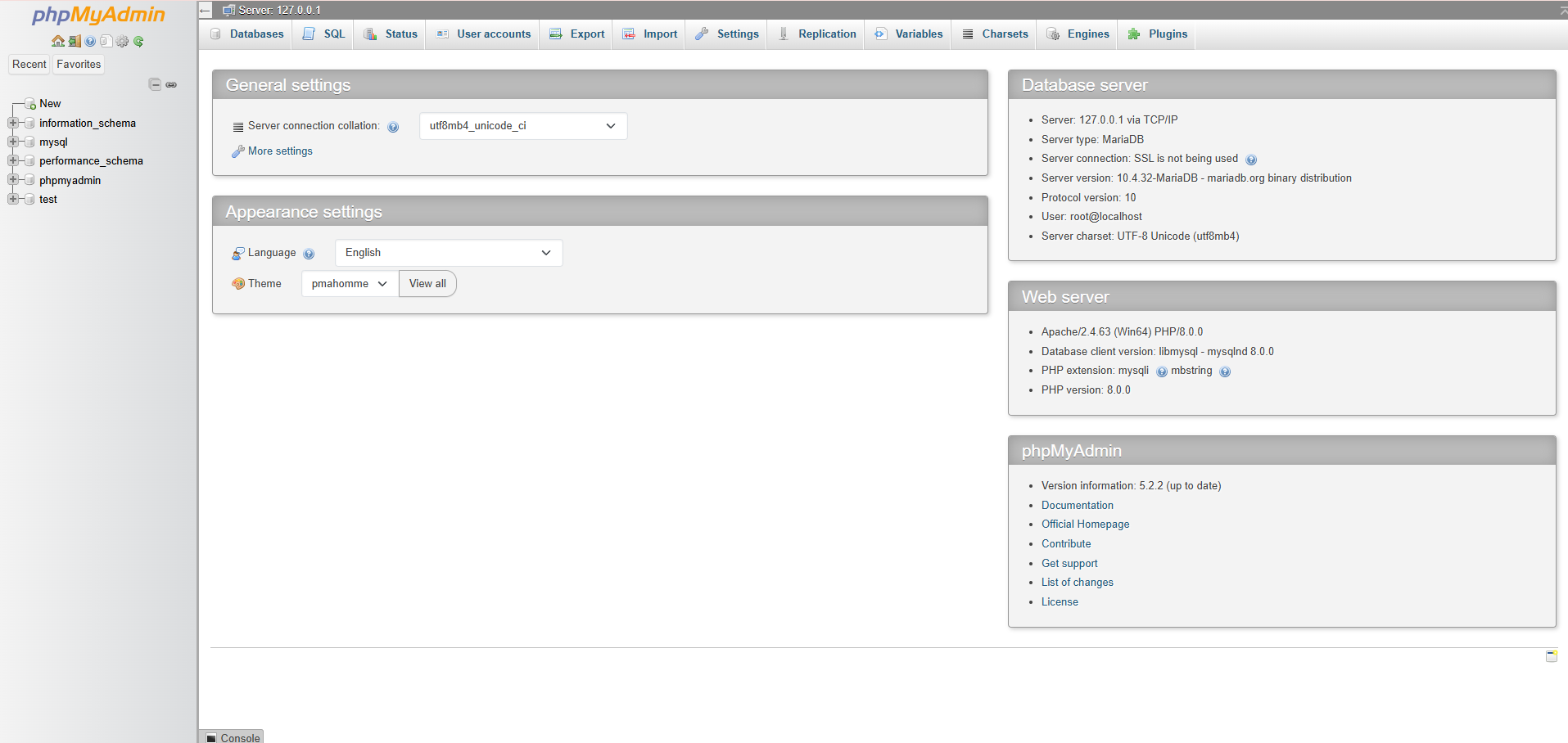The width and height of the screenshot is (1568, 743).
Task: Open the Replication tab
Action: coord(816,34)
